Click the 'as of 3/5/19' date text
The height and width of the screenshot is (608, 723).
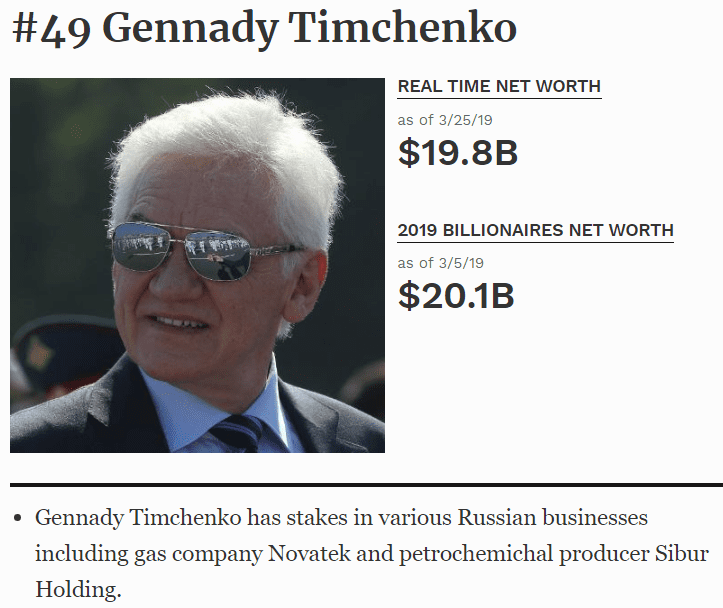tap(440, 263)
